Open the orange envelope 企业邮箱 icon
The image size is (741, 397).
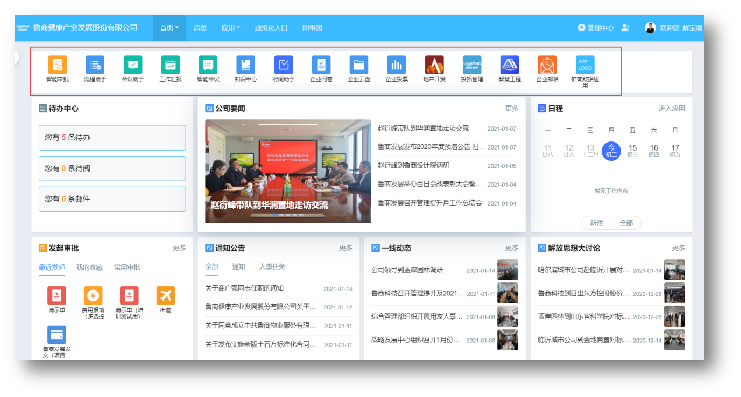tap(547, 65)
